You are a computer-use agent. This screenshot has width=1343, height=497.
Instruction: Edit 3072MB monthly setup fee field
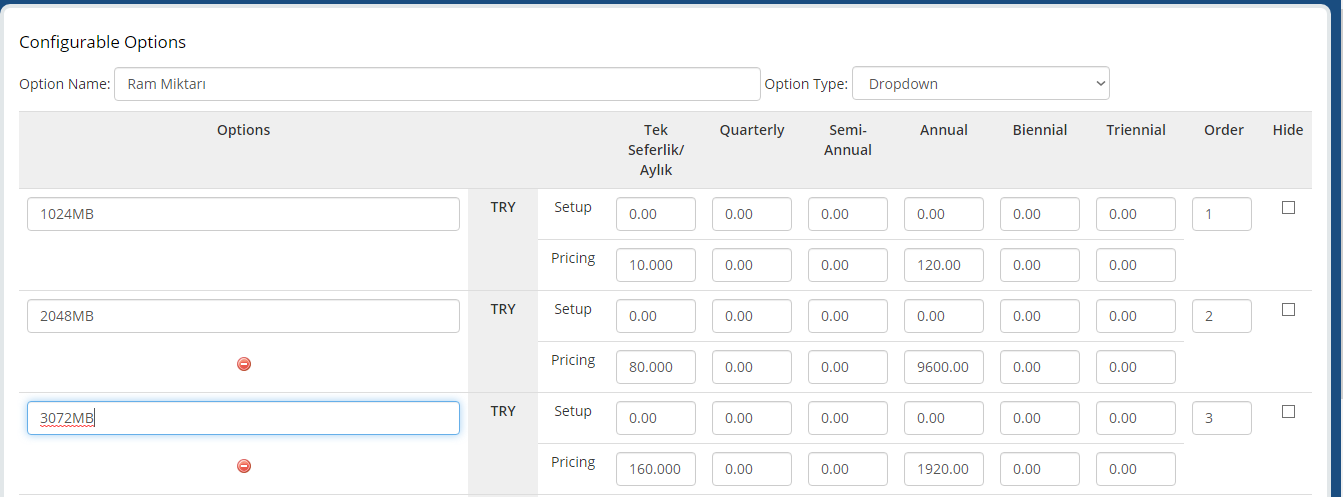coord(656,418)
